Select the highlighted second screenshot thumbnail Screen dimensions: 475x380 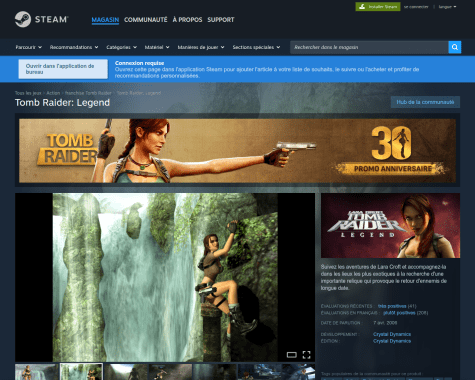pos(81,372)
